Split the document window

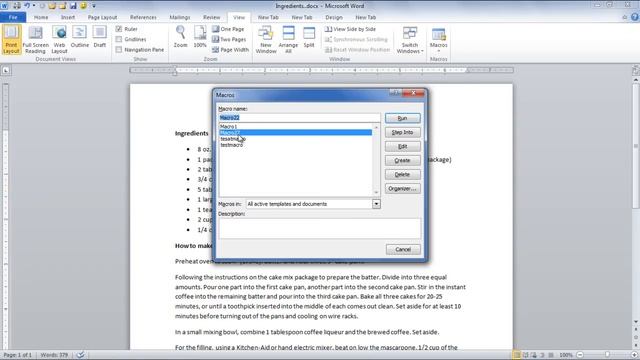point(309,37)
